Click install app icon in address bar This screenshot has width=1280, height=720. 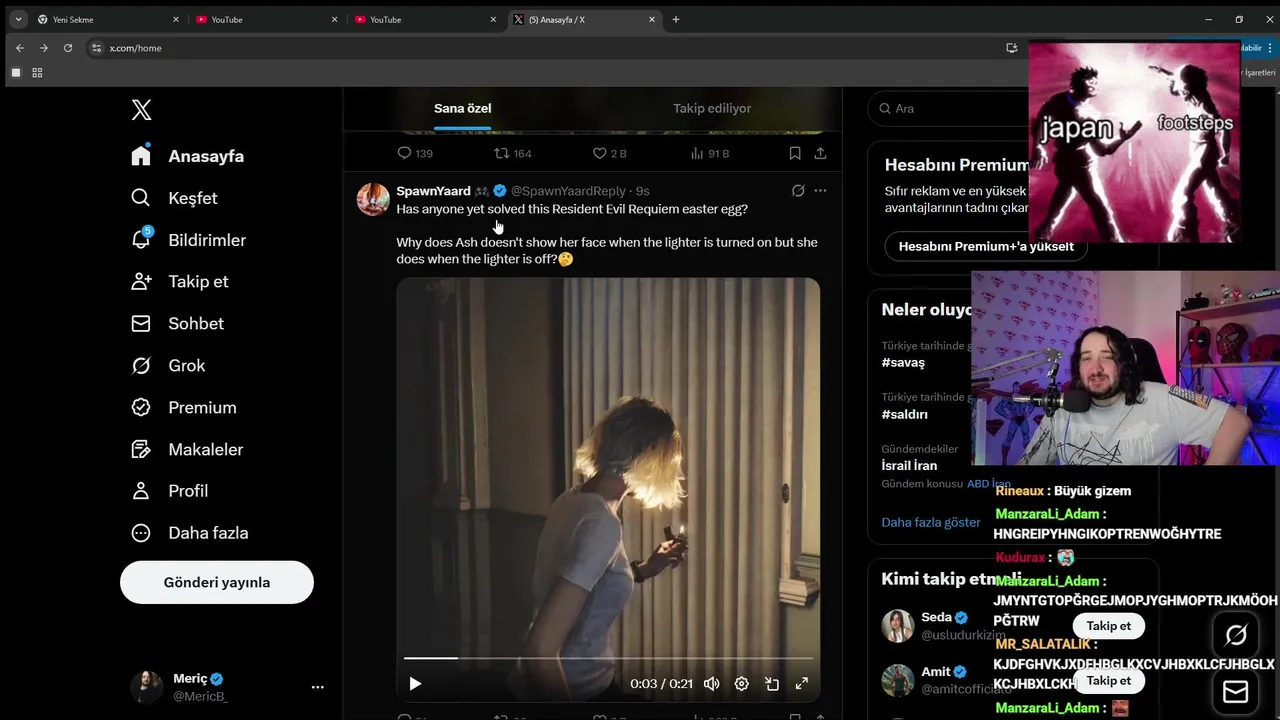coord(1012,48)
